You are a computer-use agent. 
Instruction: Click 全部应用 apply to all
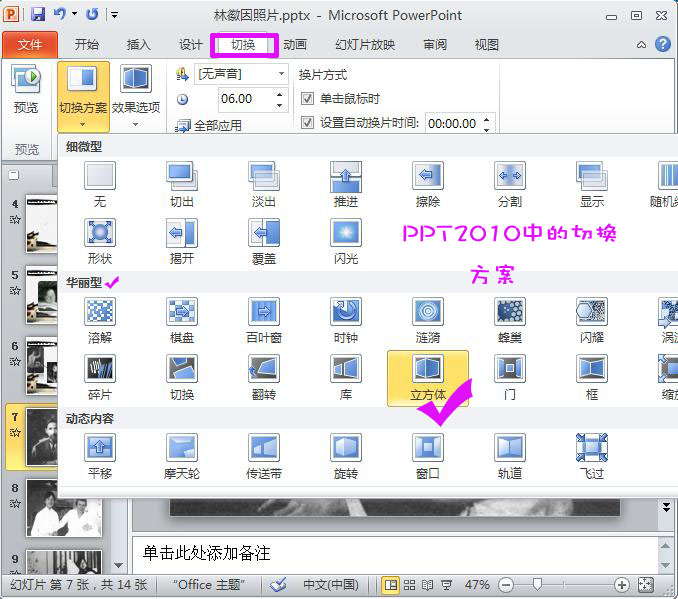coord(209,126)
